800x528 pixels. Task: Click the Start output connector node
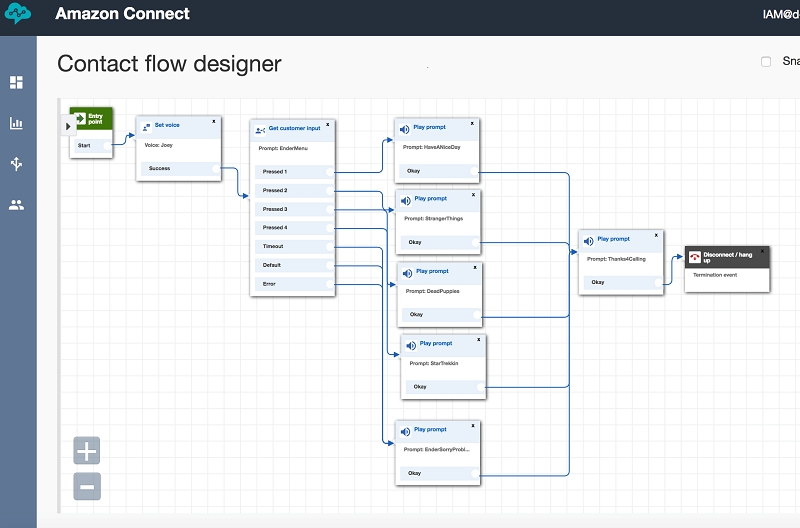click(x=107, y=146)
